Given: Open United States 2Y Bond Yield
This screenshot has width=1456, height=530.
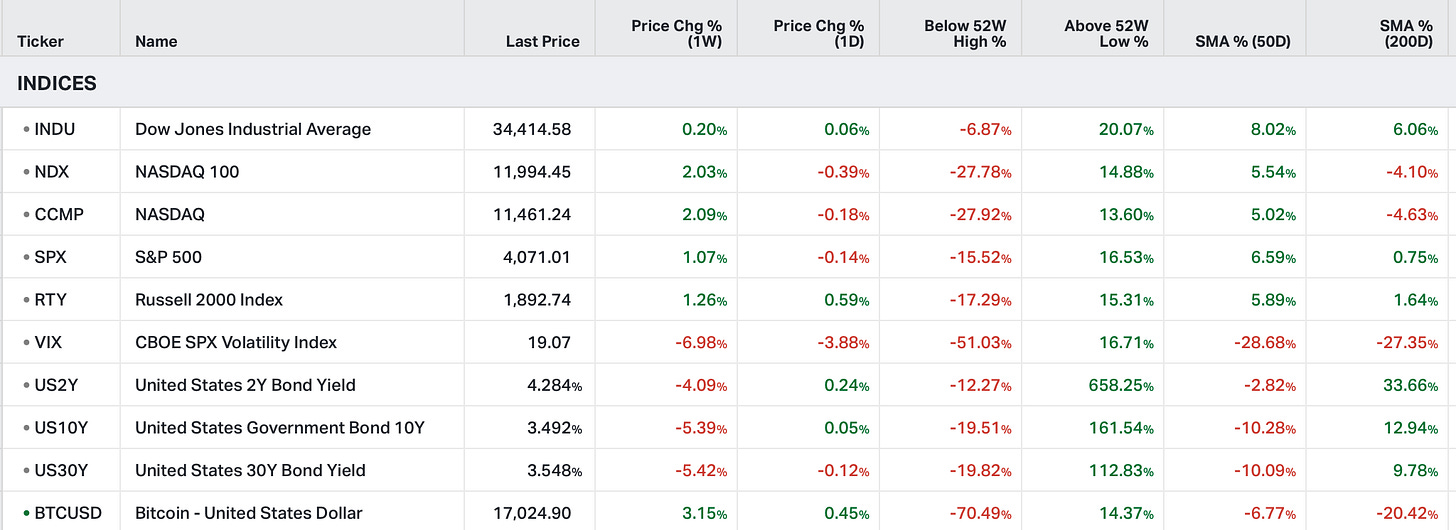Looking at the screenshot, I should 245,385.
